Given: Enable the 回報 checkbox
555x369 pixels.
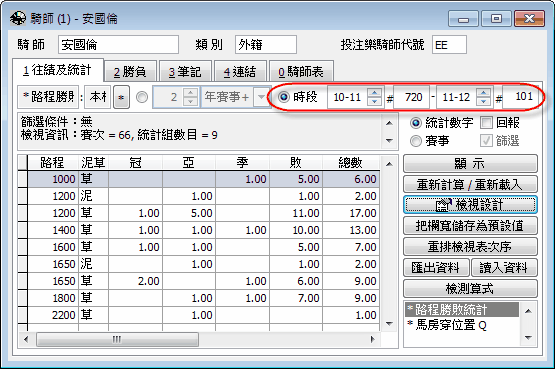Looking at the screenshot, I should click(486, 123).
